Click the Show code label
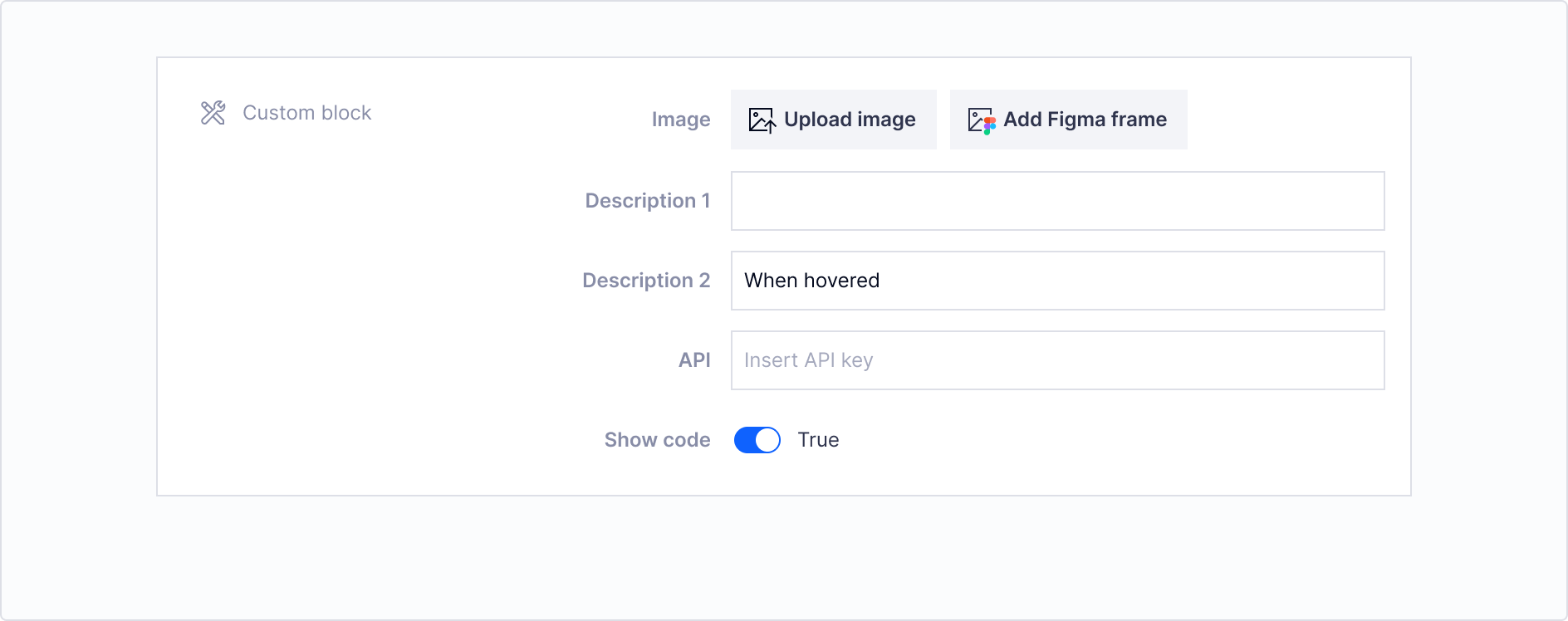1568x621 pixels. tap(657, 440)
